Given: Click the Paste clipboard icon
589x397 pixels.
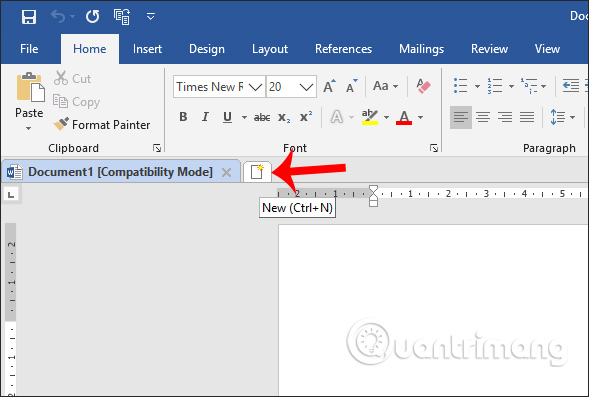Looking at the screenshot, I should coord(30,88).
